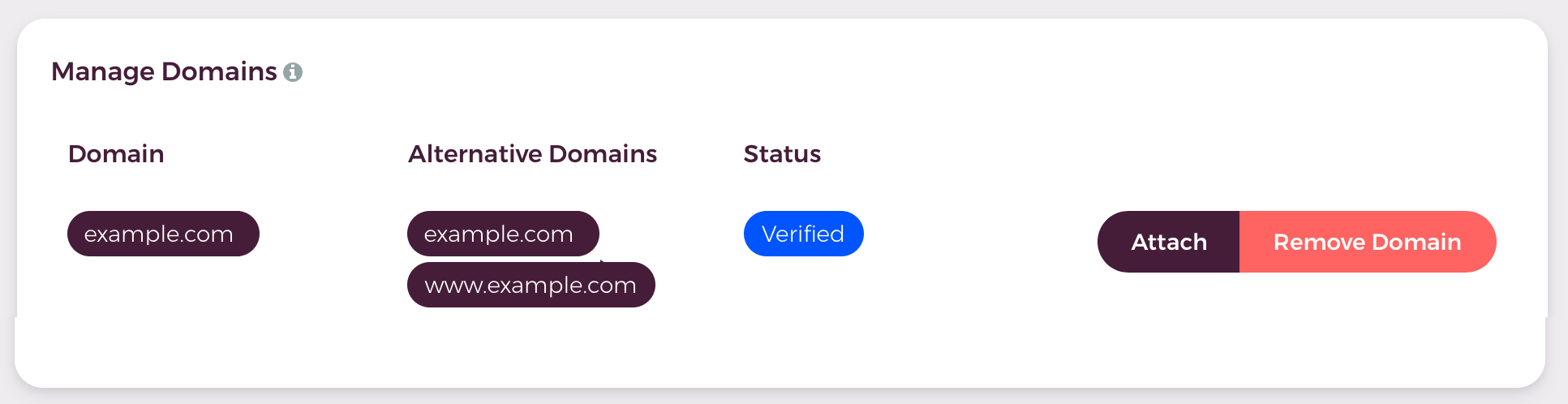Attach the example.com domain
This screenshot has height=404, width=1568.
click(x=1169, y=242)
